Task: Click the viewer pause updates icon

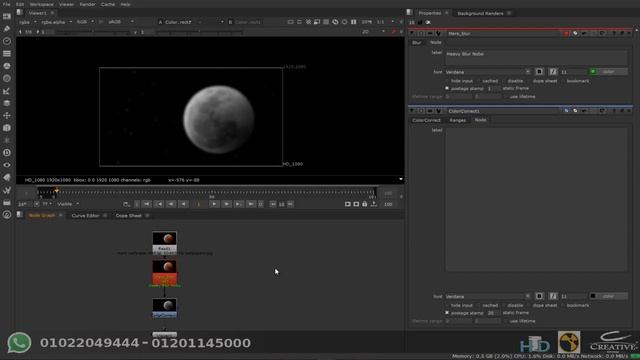Action: tap(353, 22)
